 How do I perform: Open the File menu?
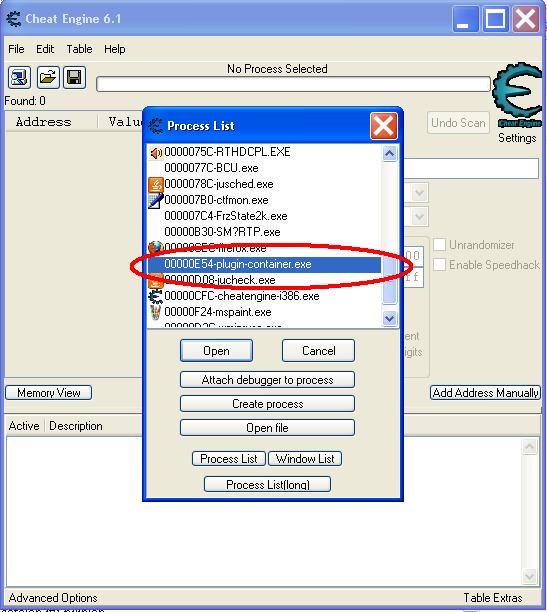(x=16, y=49)
